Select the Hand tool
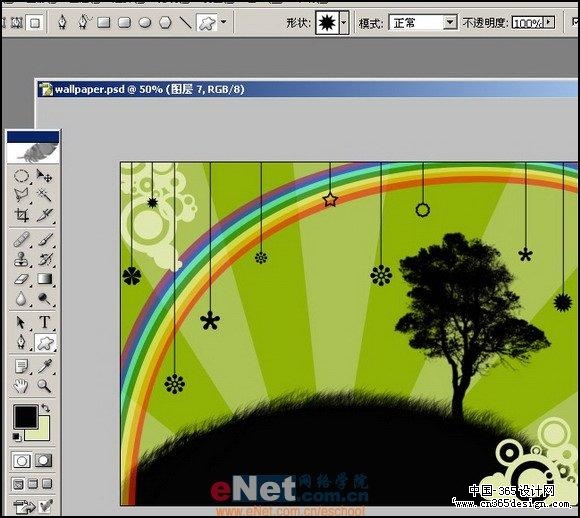The height and width of the screenshot is (518, 580). pos(21,386)
